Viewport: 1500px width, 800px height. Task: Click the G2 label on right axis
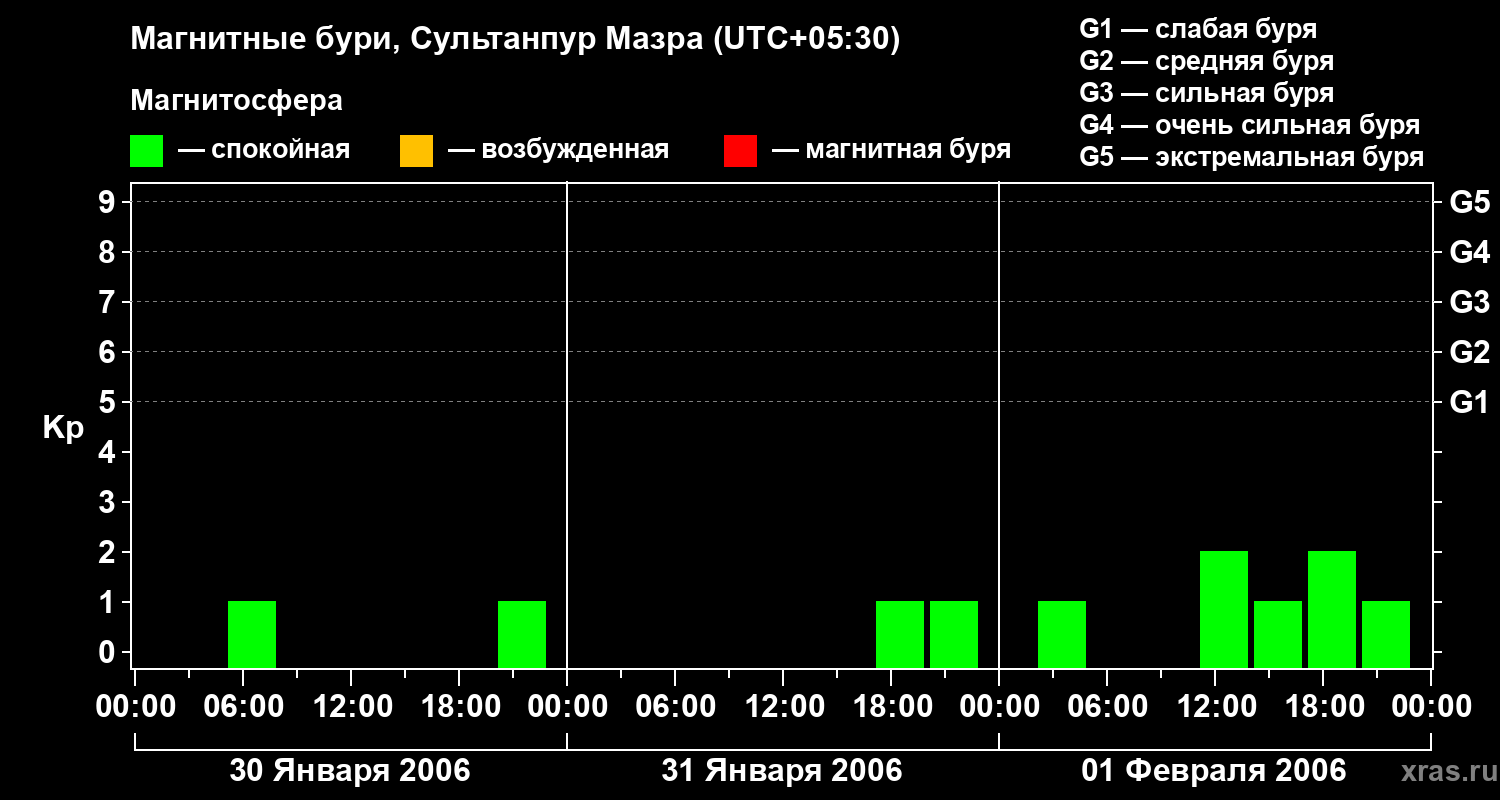1470,352
